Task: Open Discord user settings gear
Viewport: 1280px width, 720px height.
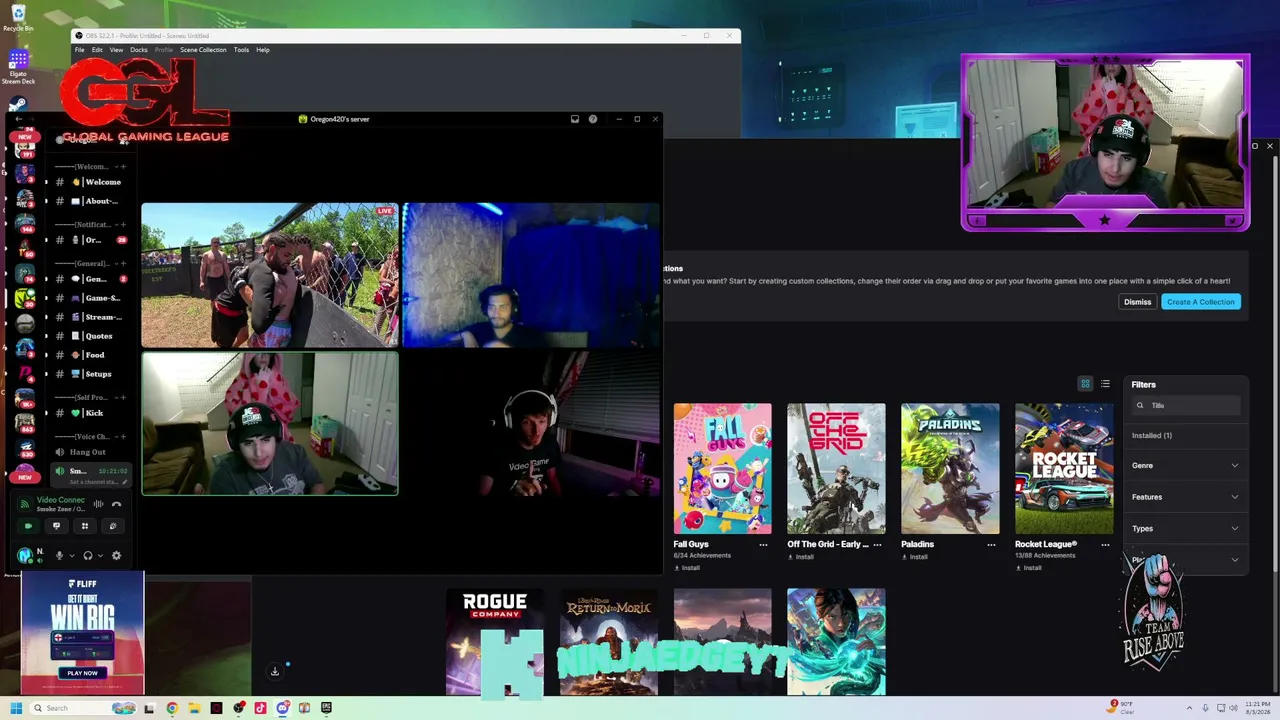Action: [116, 555]
